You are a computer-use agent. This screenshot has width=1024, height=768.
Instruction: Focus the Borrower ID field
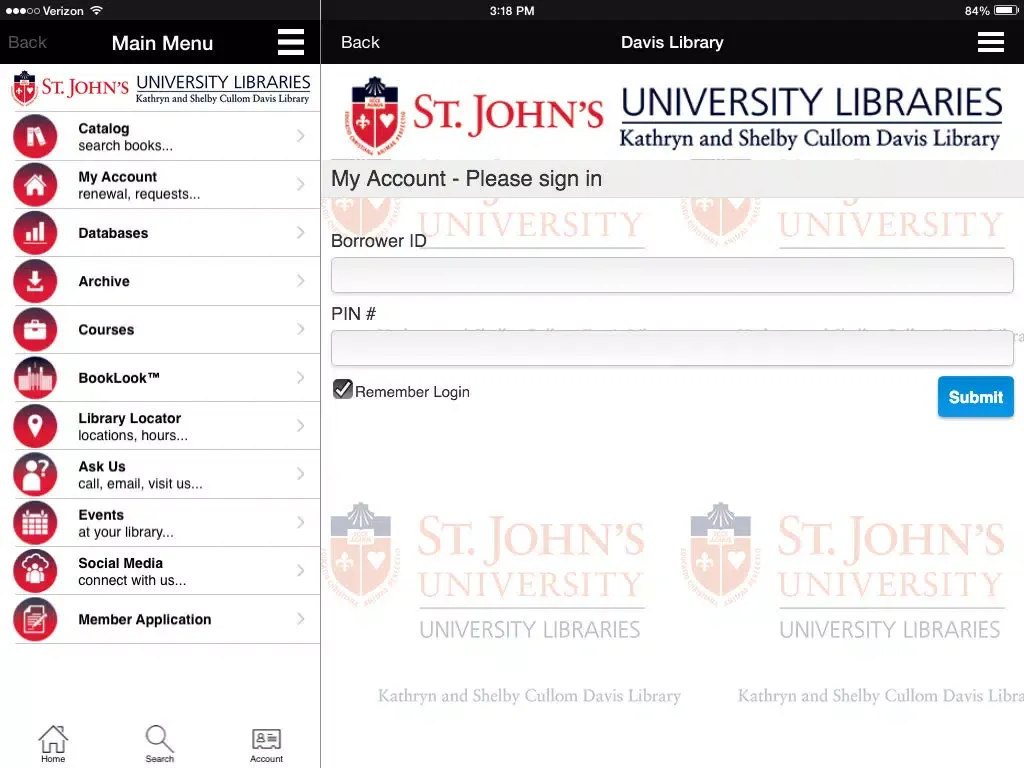point(672,275)
